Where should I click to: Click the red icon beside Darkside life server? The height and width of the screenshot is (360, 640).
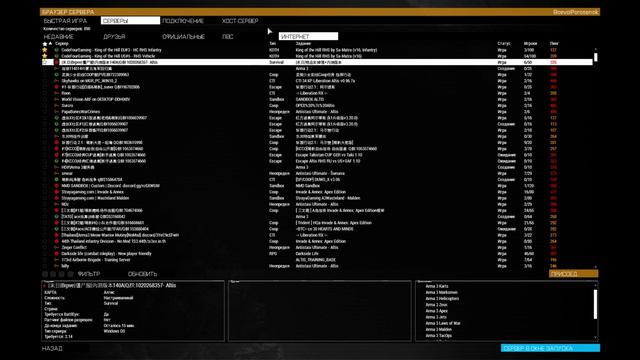click(x=56, y=253)
